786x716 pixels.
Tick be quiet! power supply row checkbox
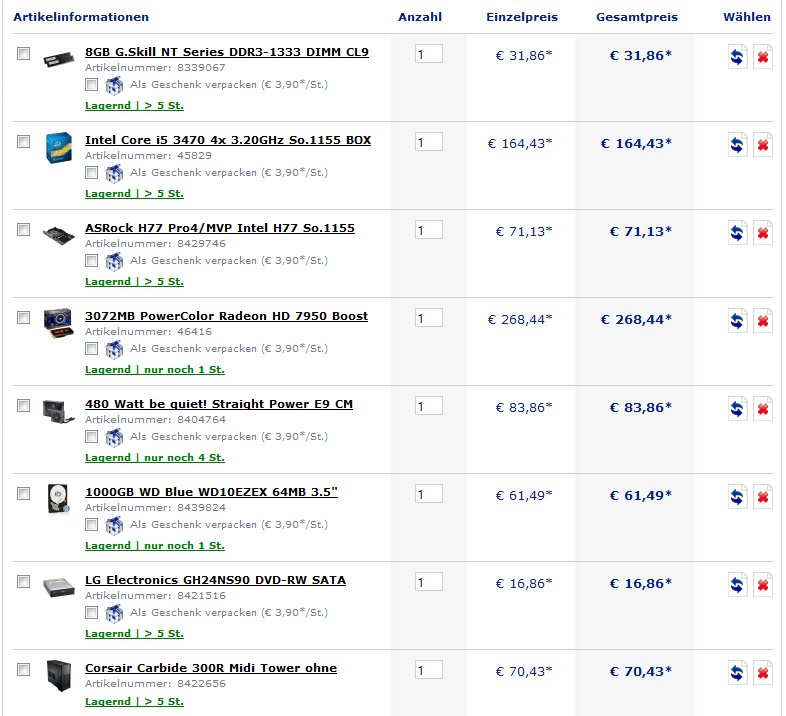point(24,405)
